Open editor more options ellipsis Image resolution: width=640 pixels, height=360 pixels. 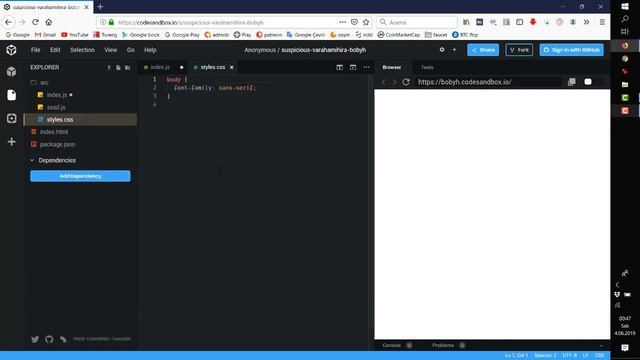point(367,67)
